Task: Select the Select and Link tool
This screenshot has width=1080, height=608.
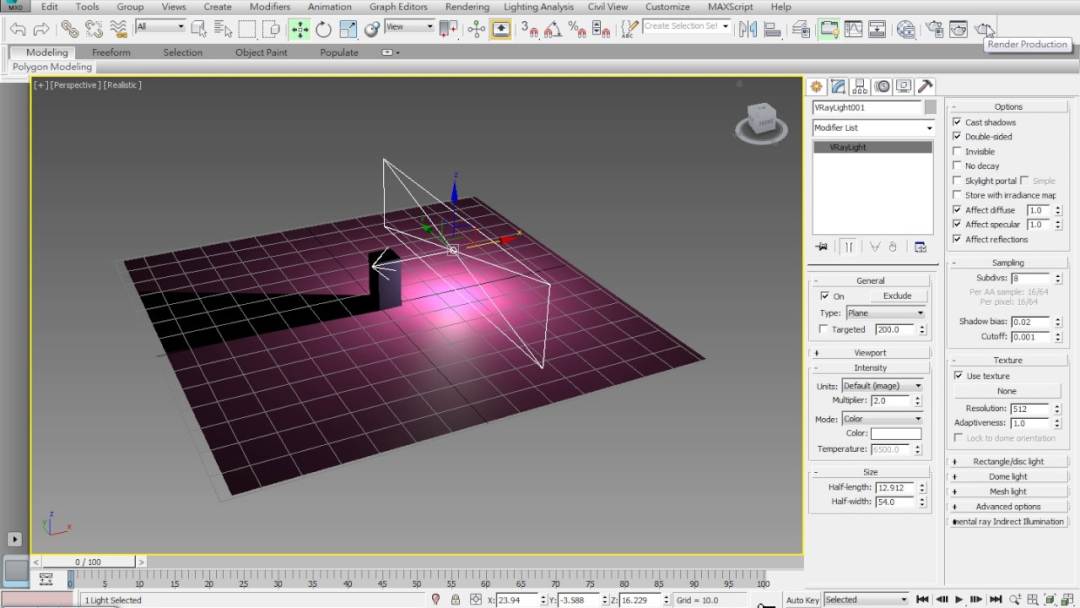Action: click(x=70, y=29)
